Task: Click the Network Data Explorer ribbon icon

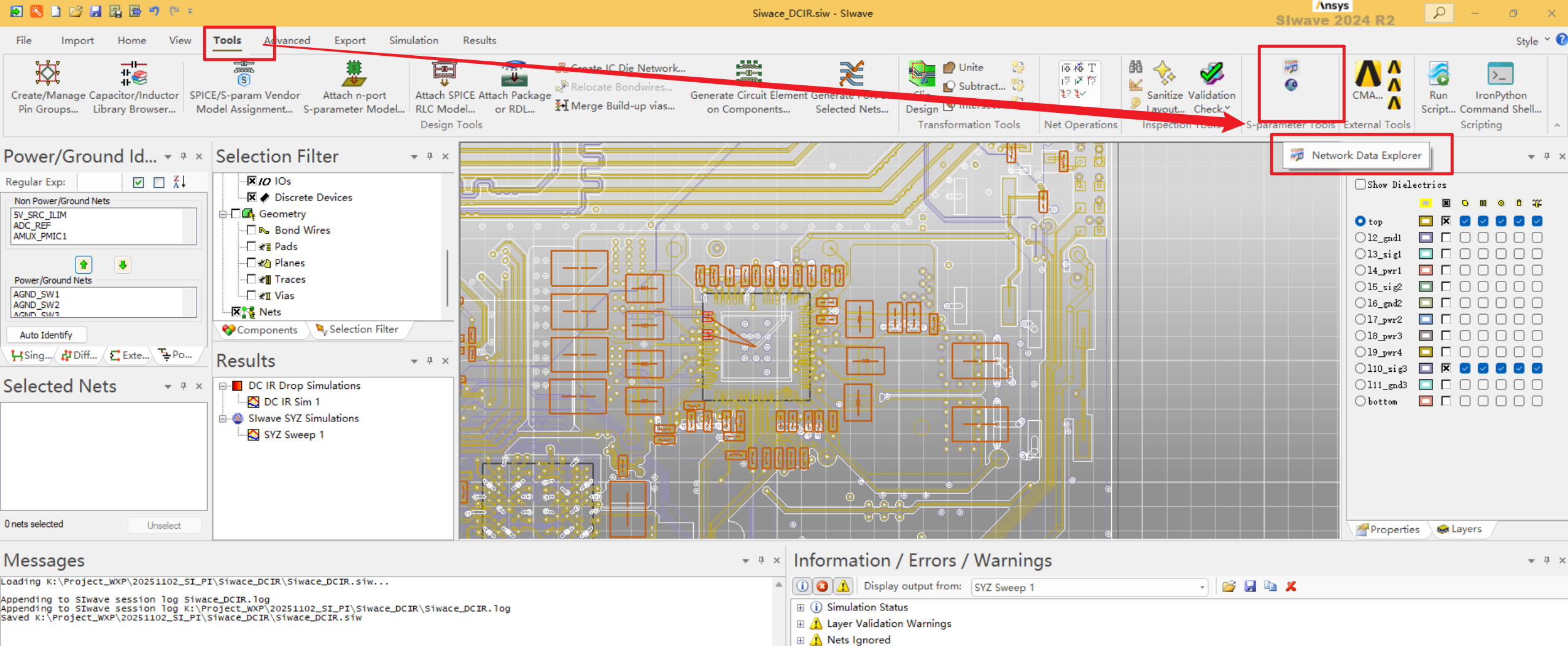Action: coord(1291,67)
